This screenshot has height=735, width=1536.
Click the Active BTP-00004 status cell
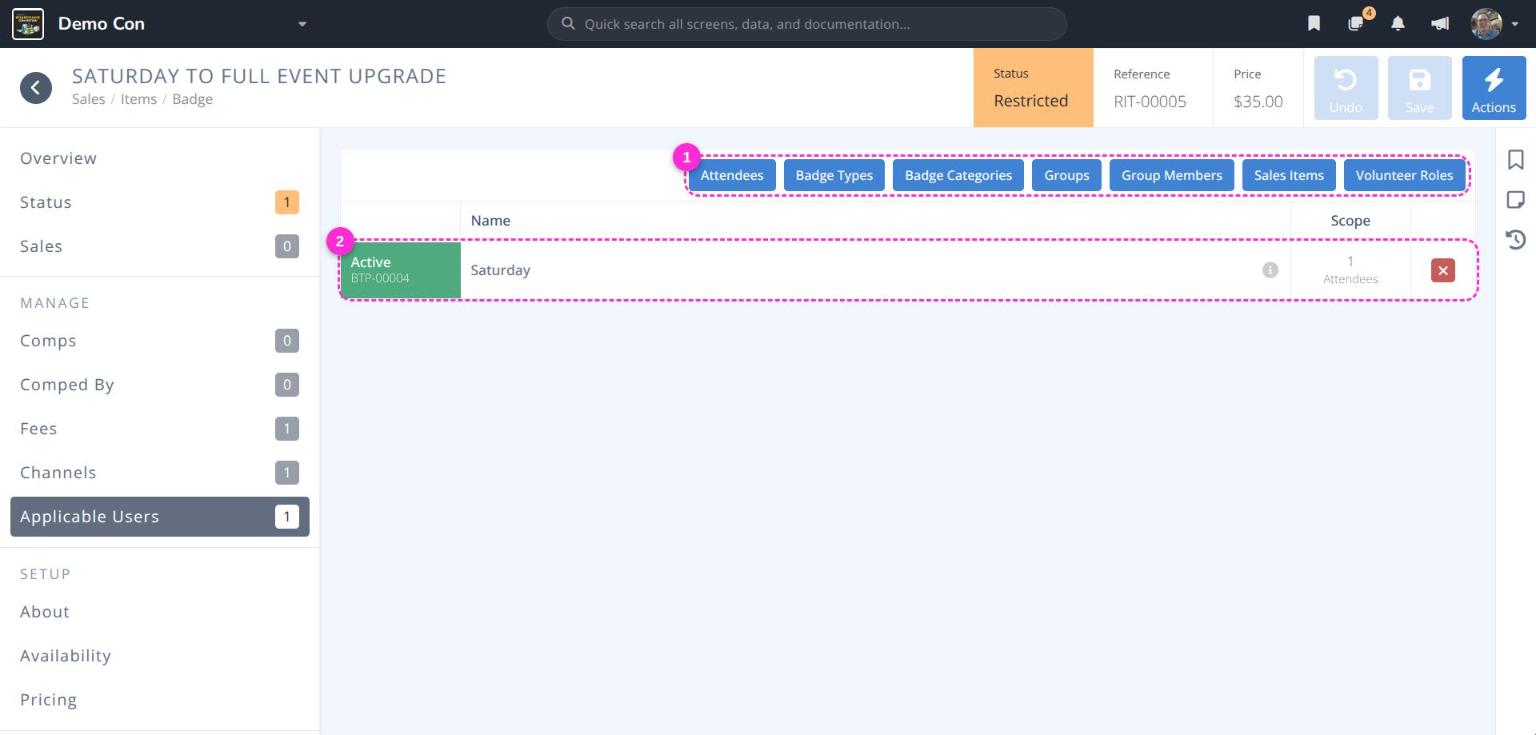(x=400, y=270)
